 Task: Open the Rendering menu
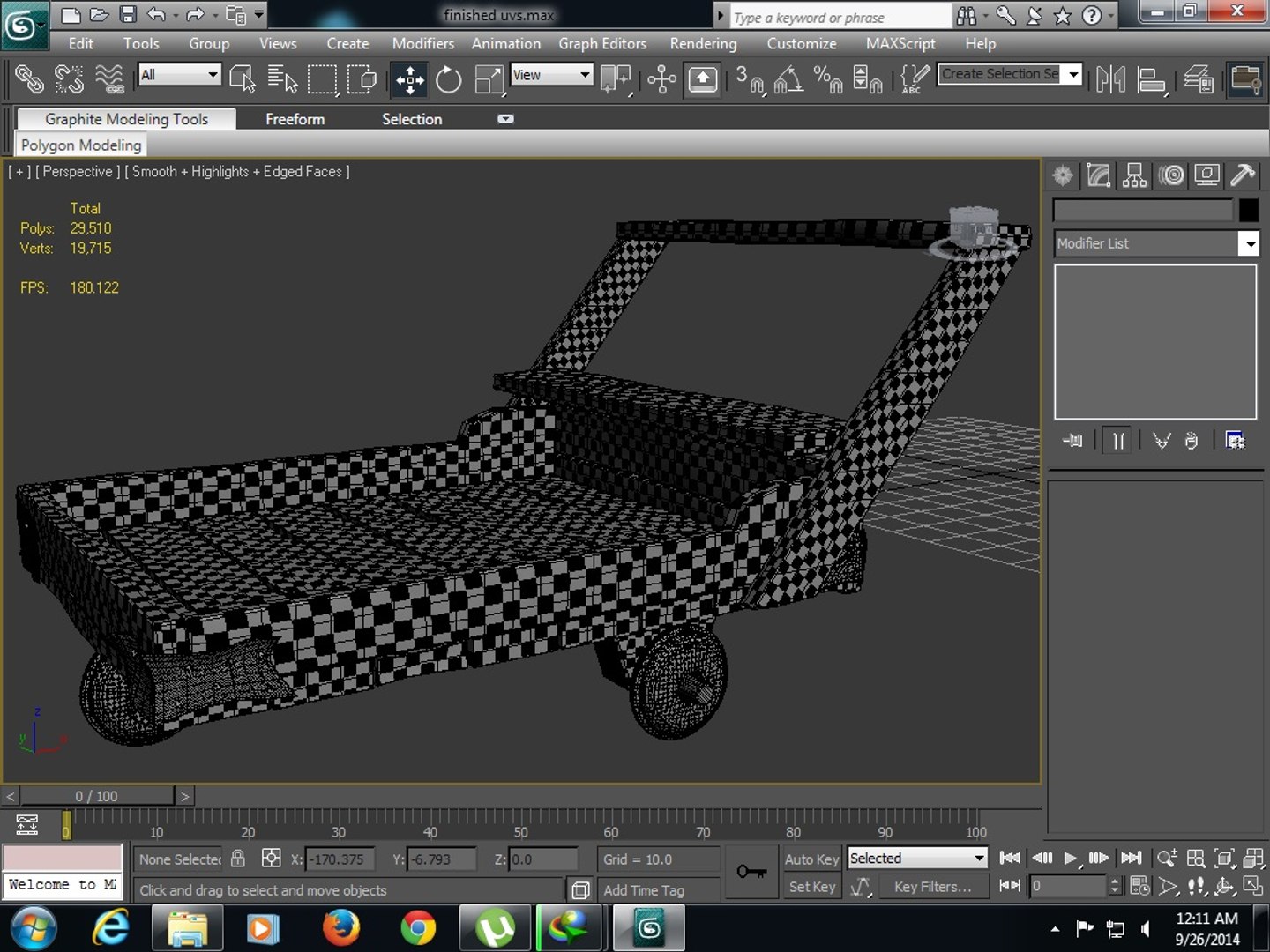[x=703, y=43]
